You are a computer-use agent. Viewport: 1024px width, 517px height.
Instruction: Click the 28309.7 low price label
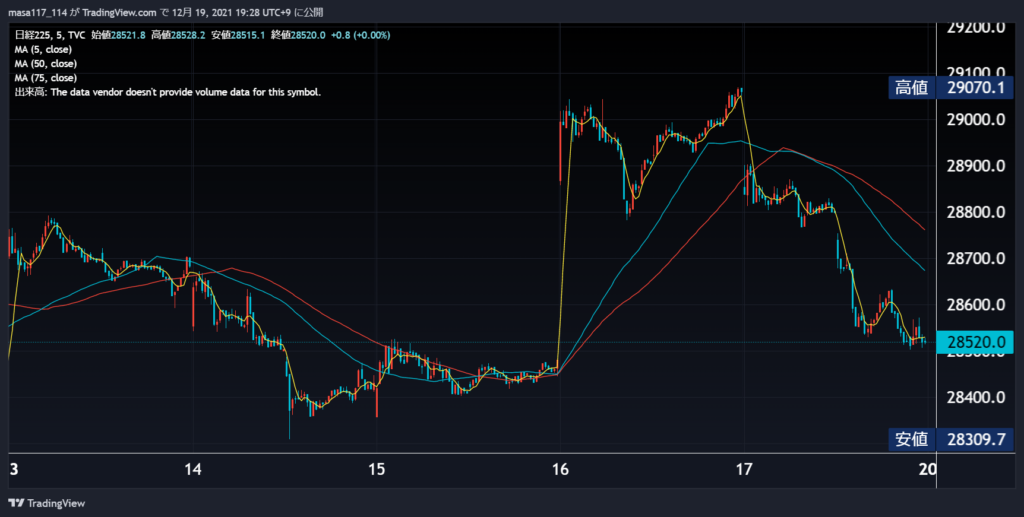tap(976, 439)
